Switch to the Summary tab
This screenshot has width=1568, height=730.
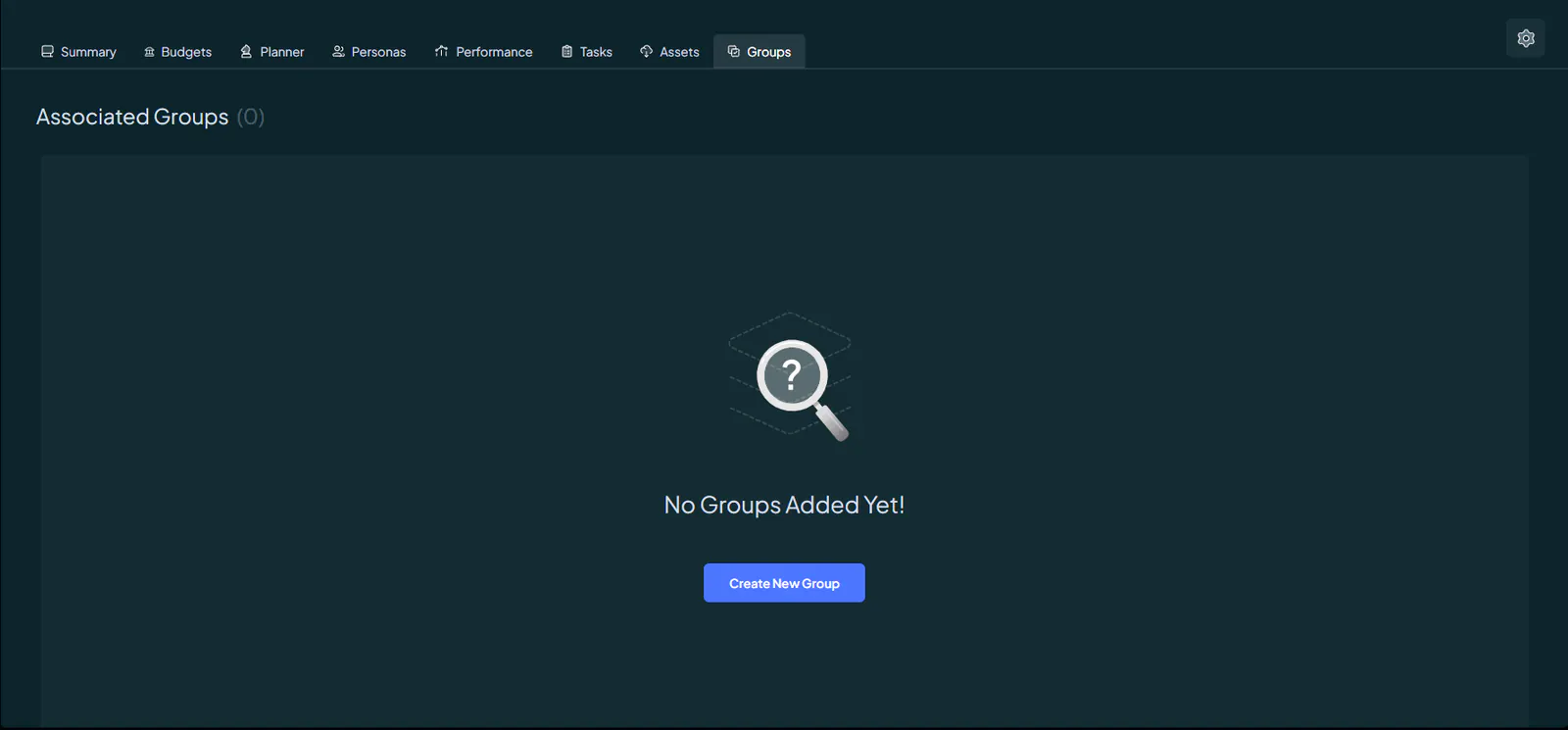(78, 52)
